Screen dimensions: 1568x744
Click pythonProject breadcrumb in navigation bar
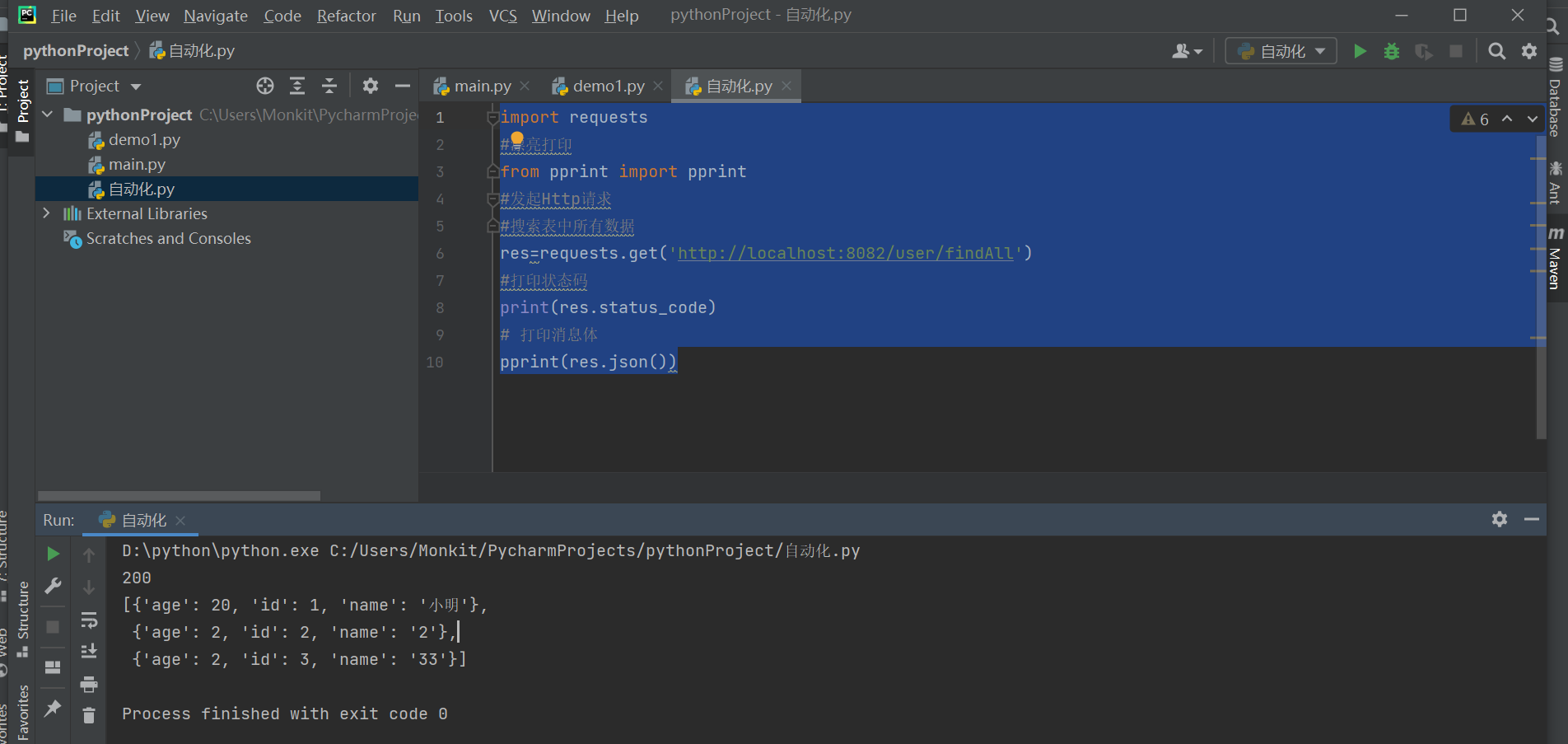point(76,51)
